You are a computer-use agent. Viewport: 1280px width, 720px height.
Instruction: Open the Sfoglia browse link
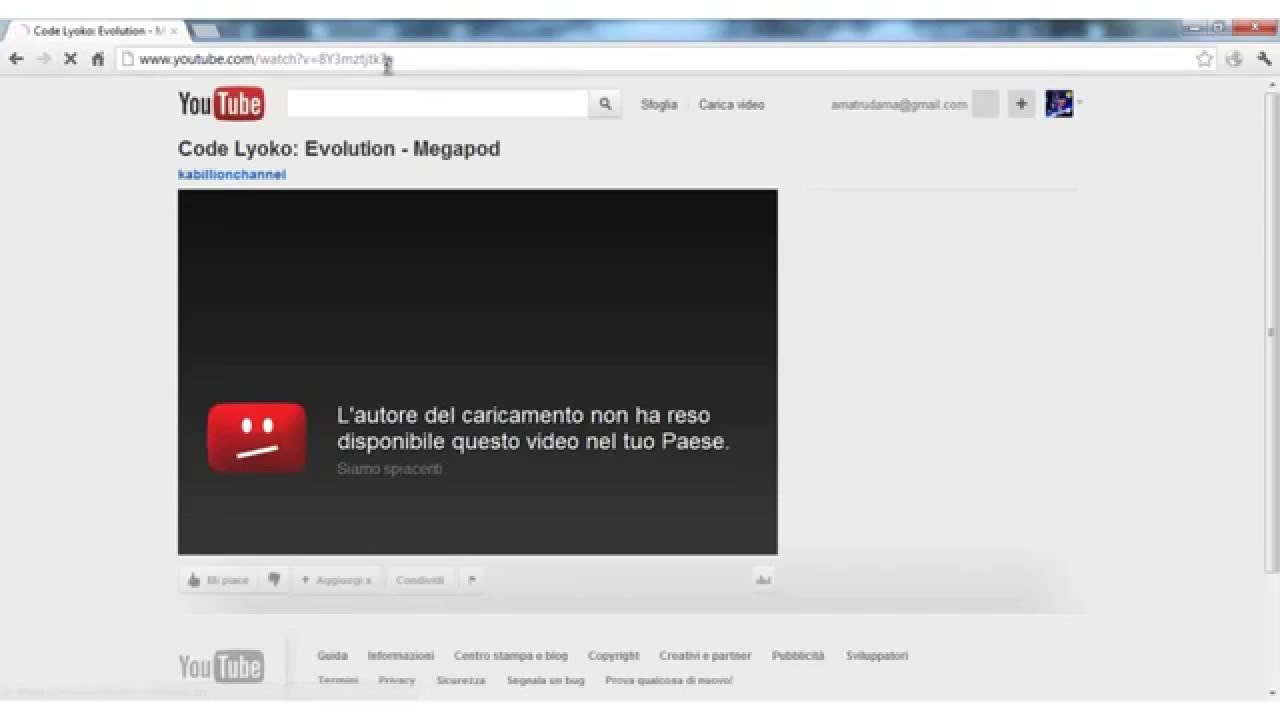(x=659, y=104)
